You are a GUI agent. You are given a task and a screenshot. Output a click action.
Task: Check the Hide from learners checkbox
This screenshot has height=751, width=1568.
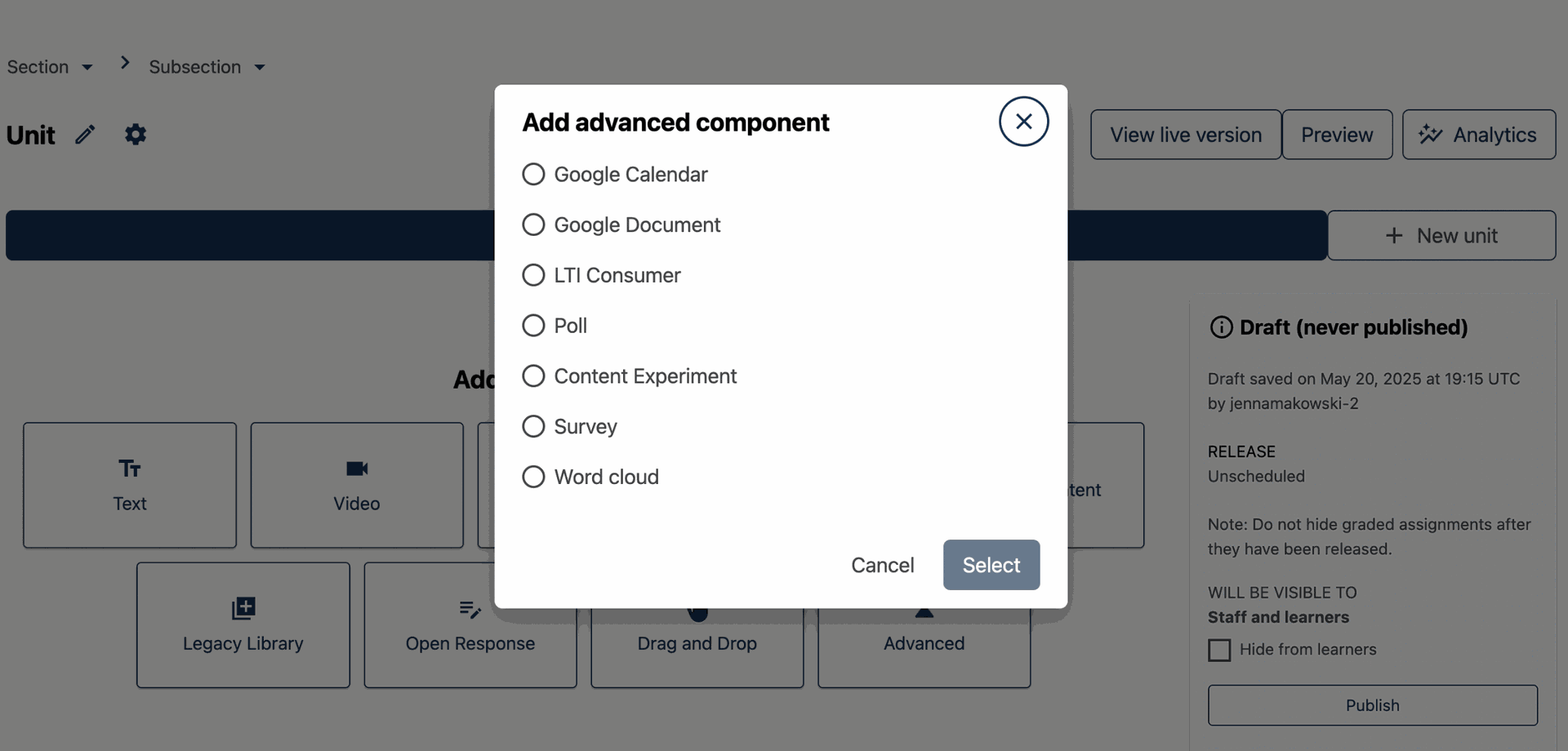[1219, 651]
